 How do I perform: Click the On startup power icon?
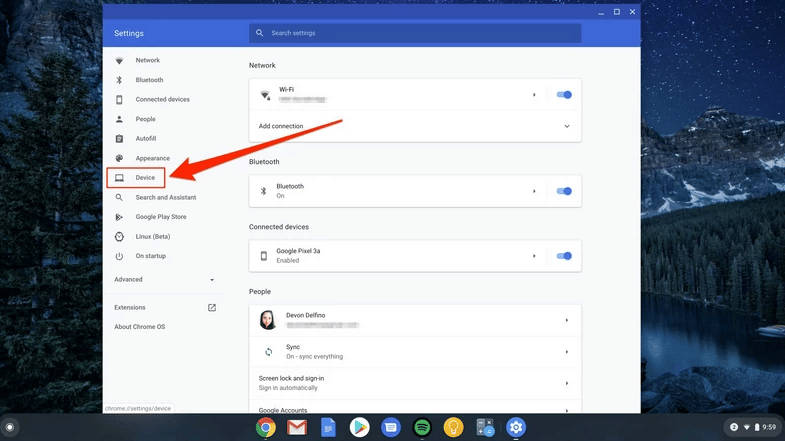[x=119, y=256]
